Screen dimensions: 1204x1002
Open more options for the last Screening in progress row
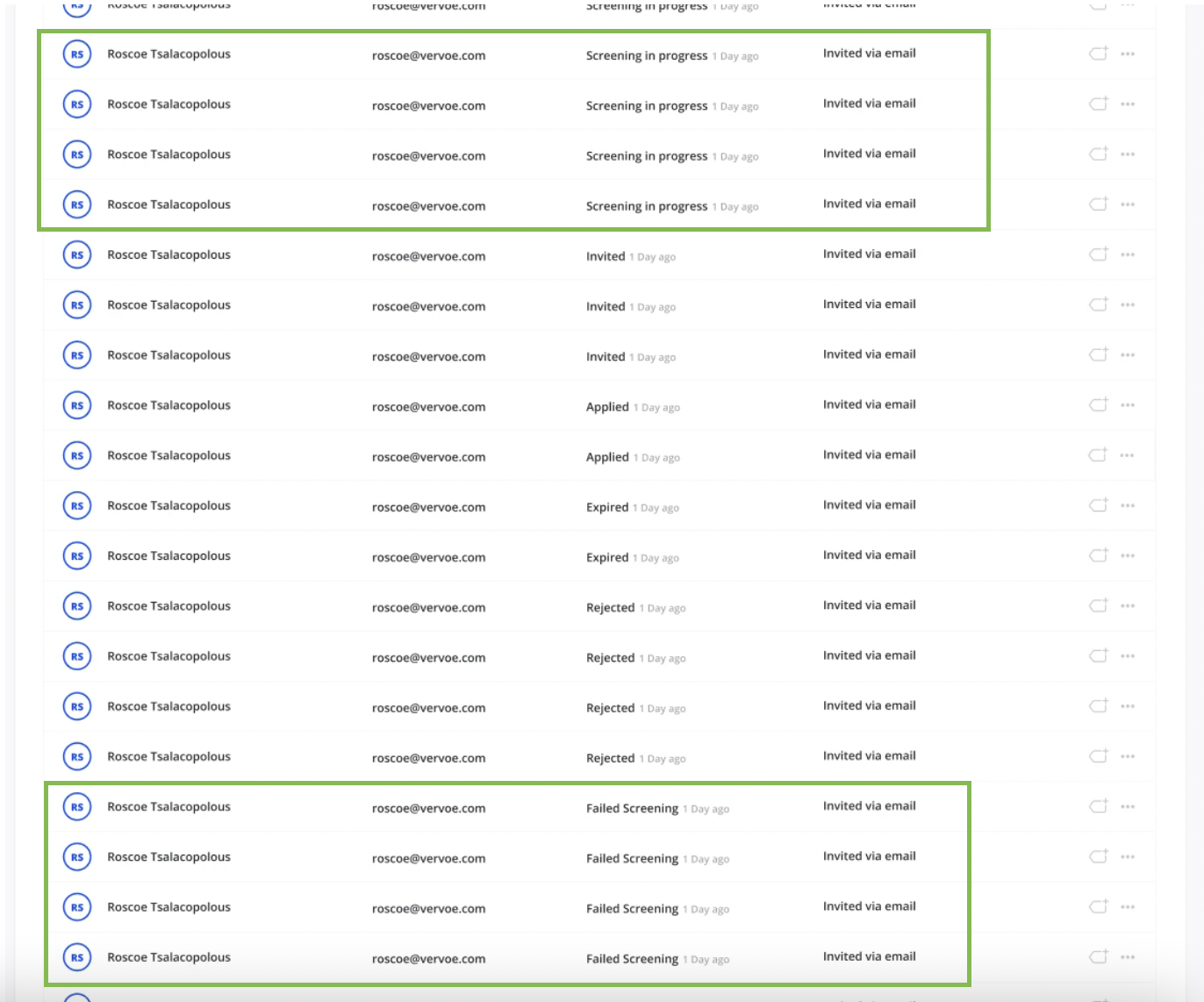1128,204
